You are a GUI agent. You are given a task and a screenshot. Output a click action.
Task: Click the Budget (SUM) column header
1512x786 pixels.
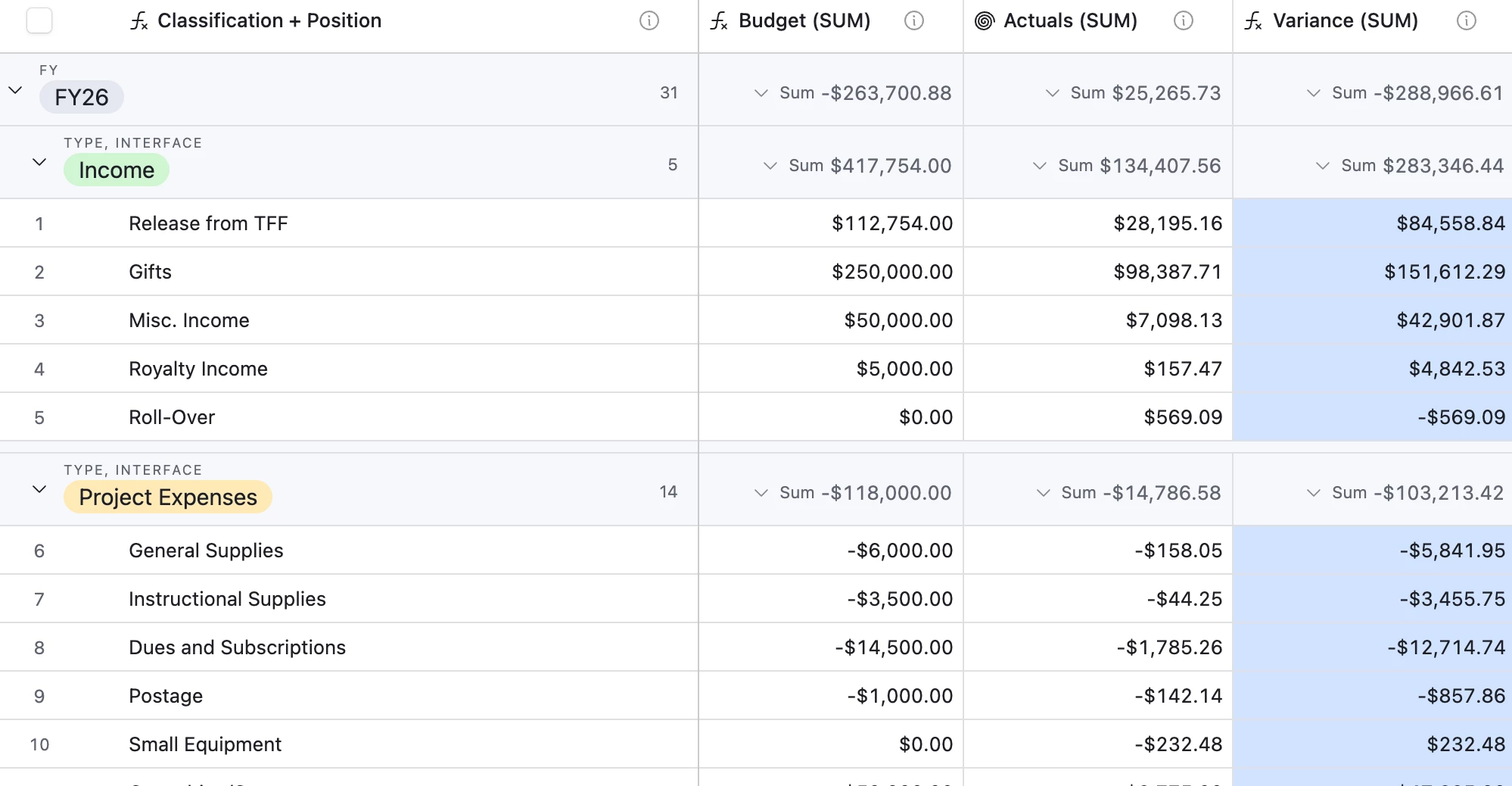pos(804,21)
